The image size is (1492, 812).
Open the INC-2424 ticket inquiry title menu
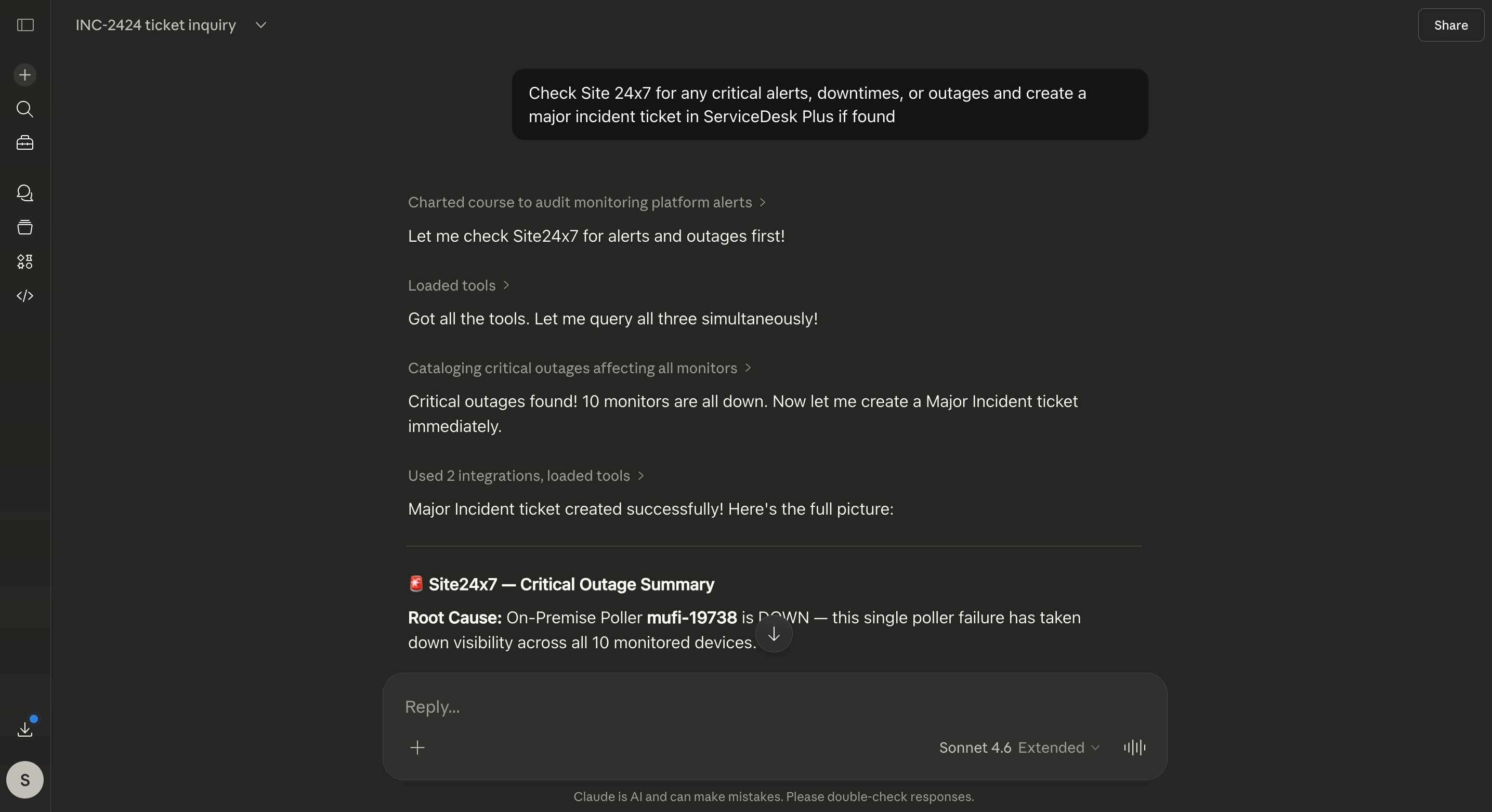pyautogui.click(x=260, y=25)
